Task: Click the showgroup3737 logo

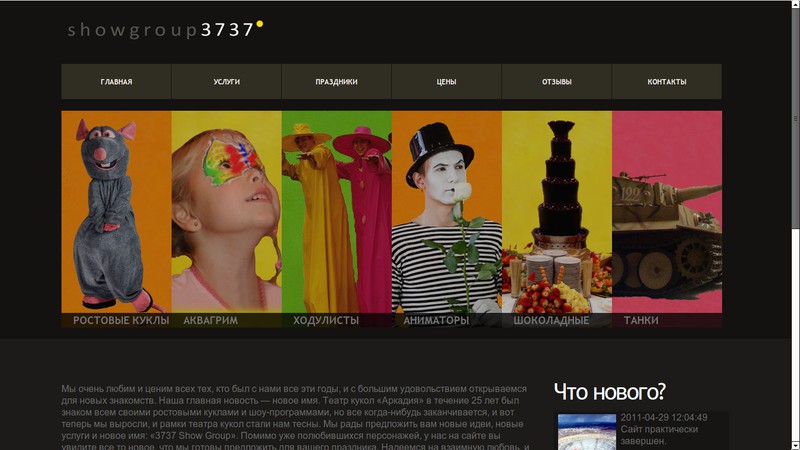Action: [x=165, y=30]
